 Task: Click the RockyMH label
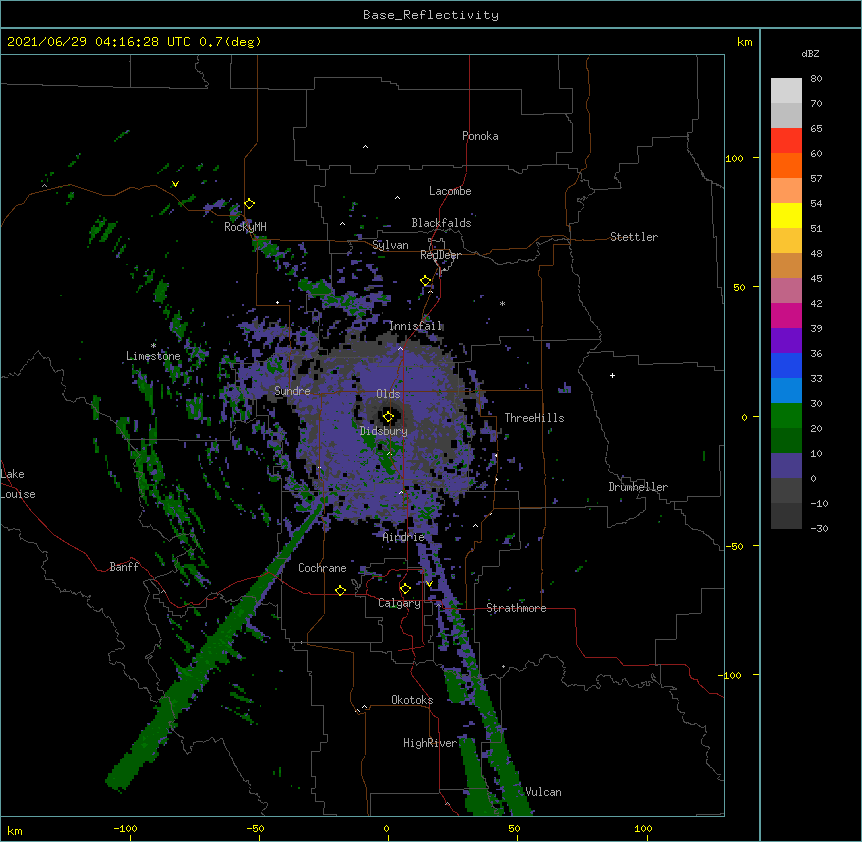tap(245, 227)
